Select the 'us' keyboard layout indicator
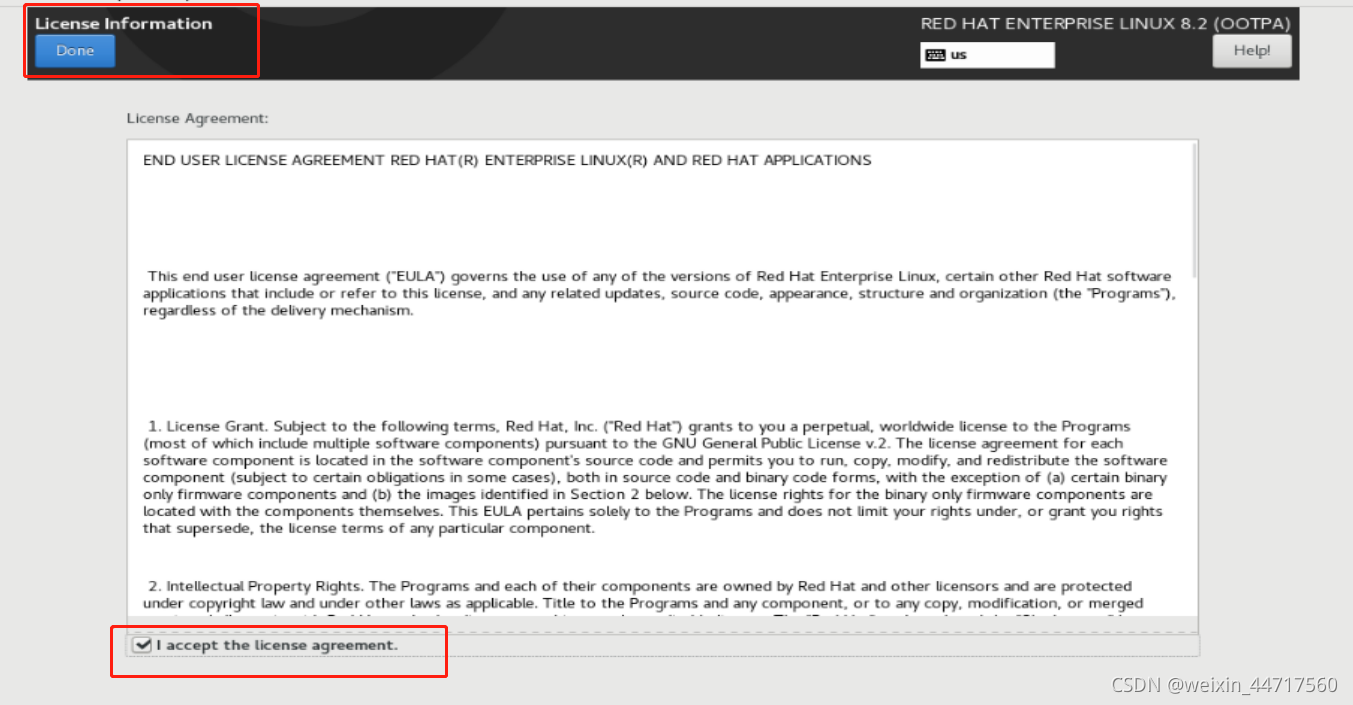Viewport: 1353px width, 705px height. pyautogui.click(x=987, y=55)
